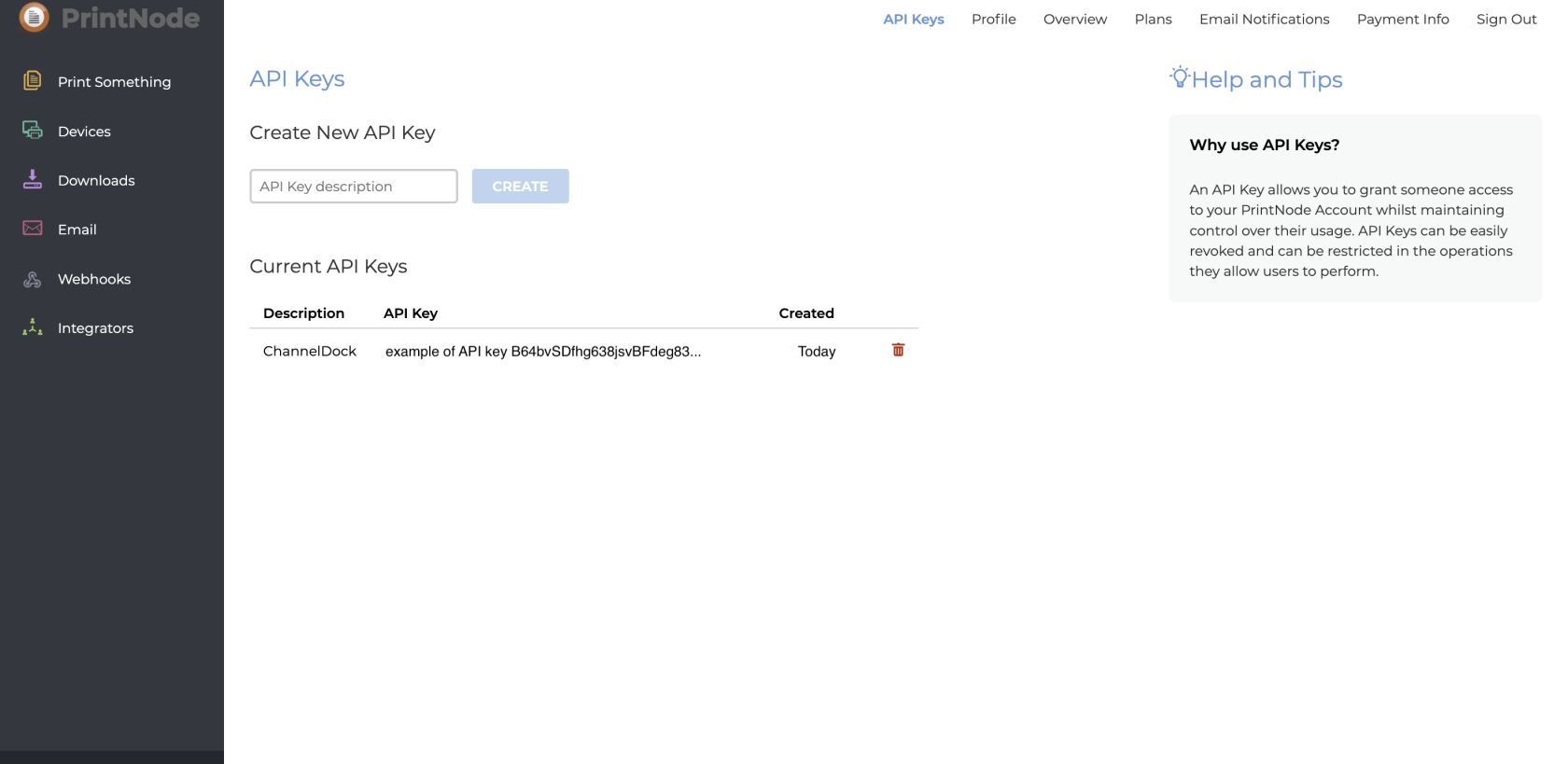Click the Current API Keys heading

coord(329,267)
